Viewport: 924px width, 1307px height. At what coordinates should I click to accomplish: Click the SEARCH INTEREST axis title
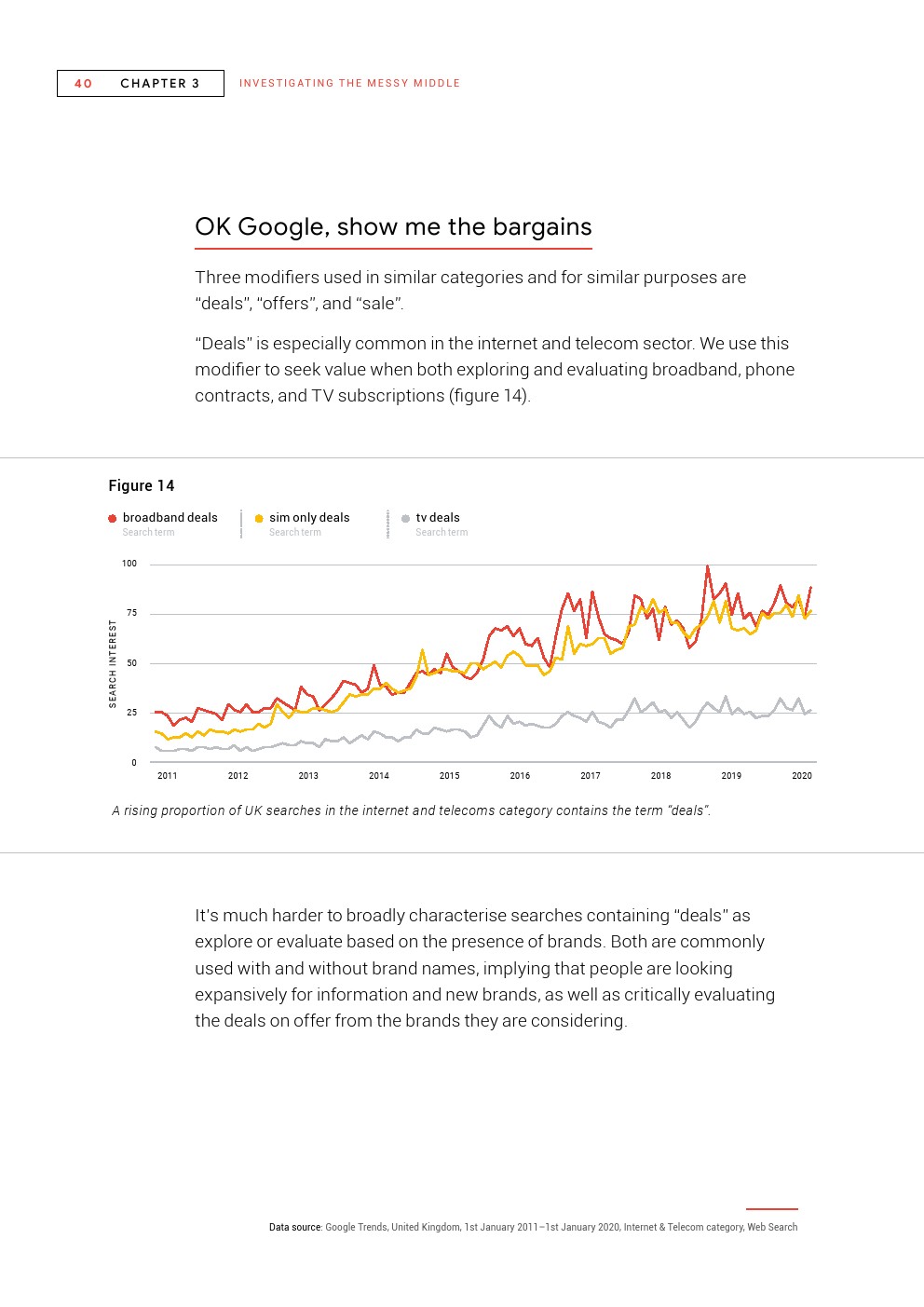[113, 664]
